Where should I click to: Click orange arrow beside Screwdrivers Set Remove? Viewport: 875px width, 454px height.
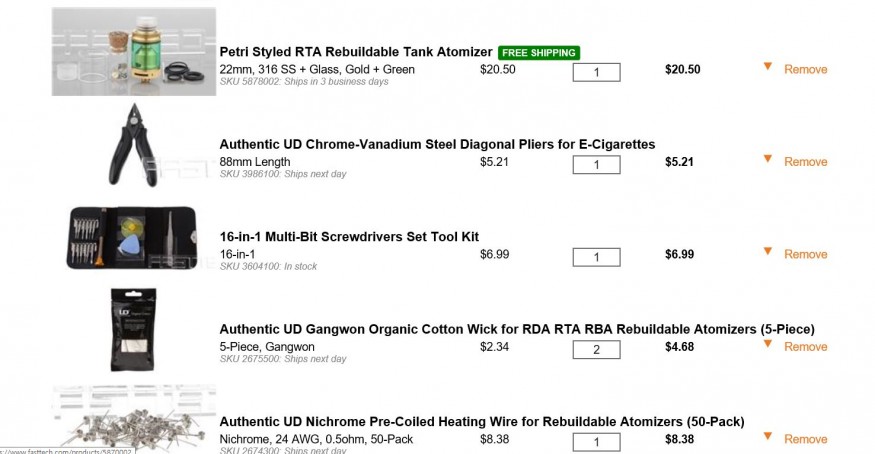(x=768, y=252)
